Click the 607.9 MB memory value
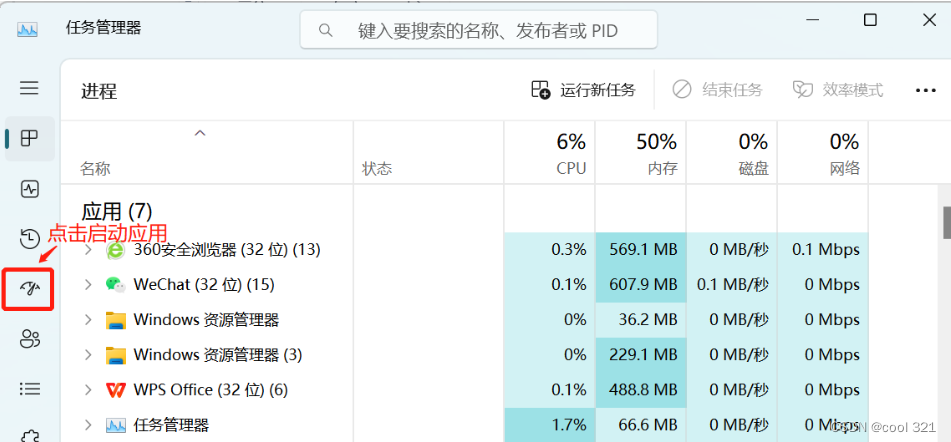The height and width of the screenshot is (442, 951). click(645, 284)
